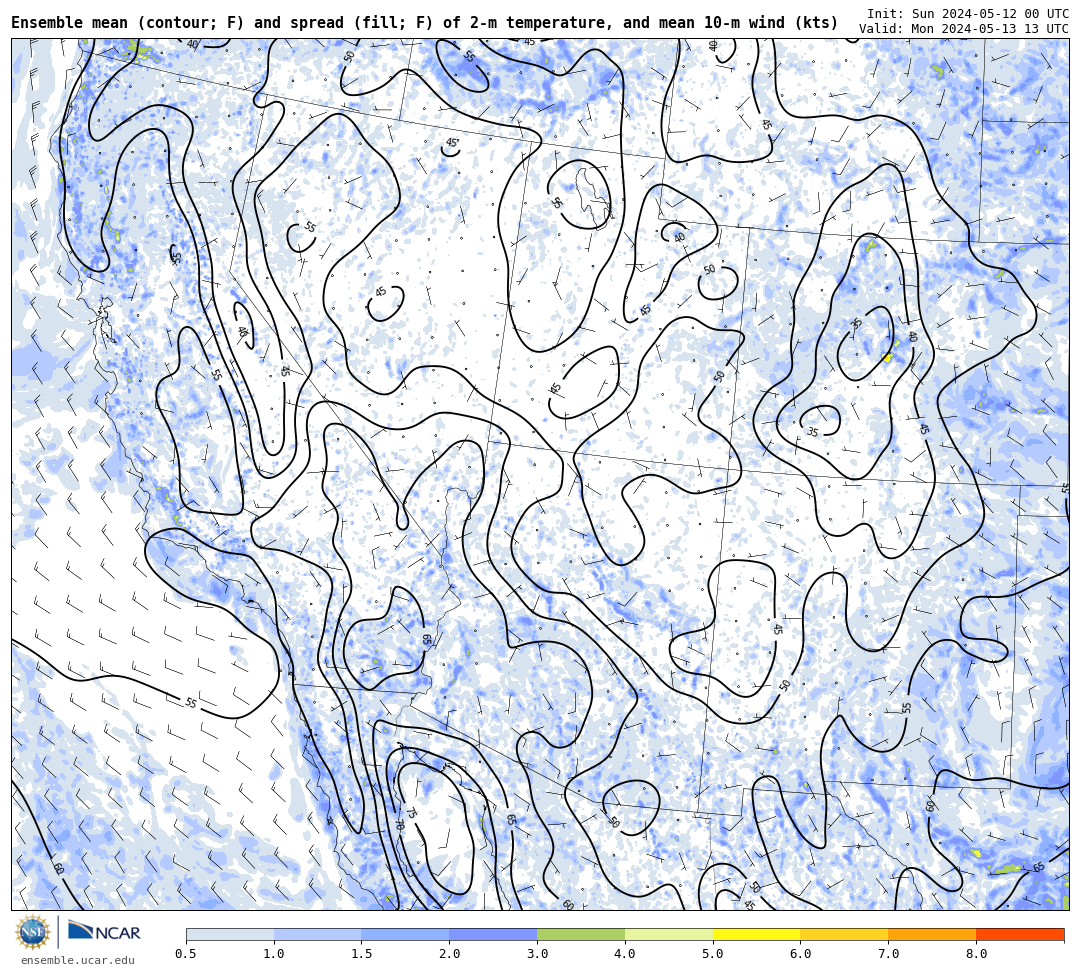The width and height of the screenshot is (1080, 973).
Task: Click the 2.0 colorbar tick label
Action: pyautogui.click(x=450, y=954)
